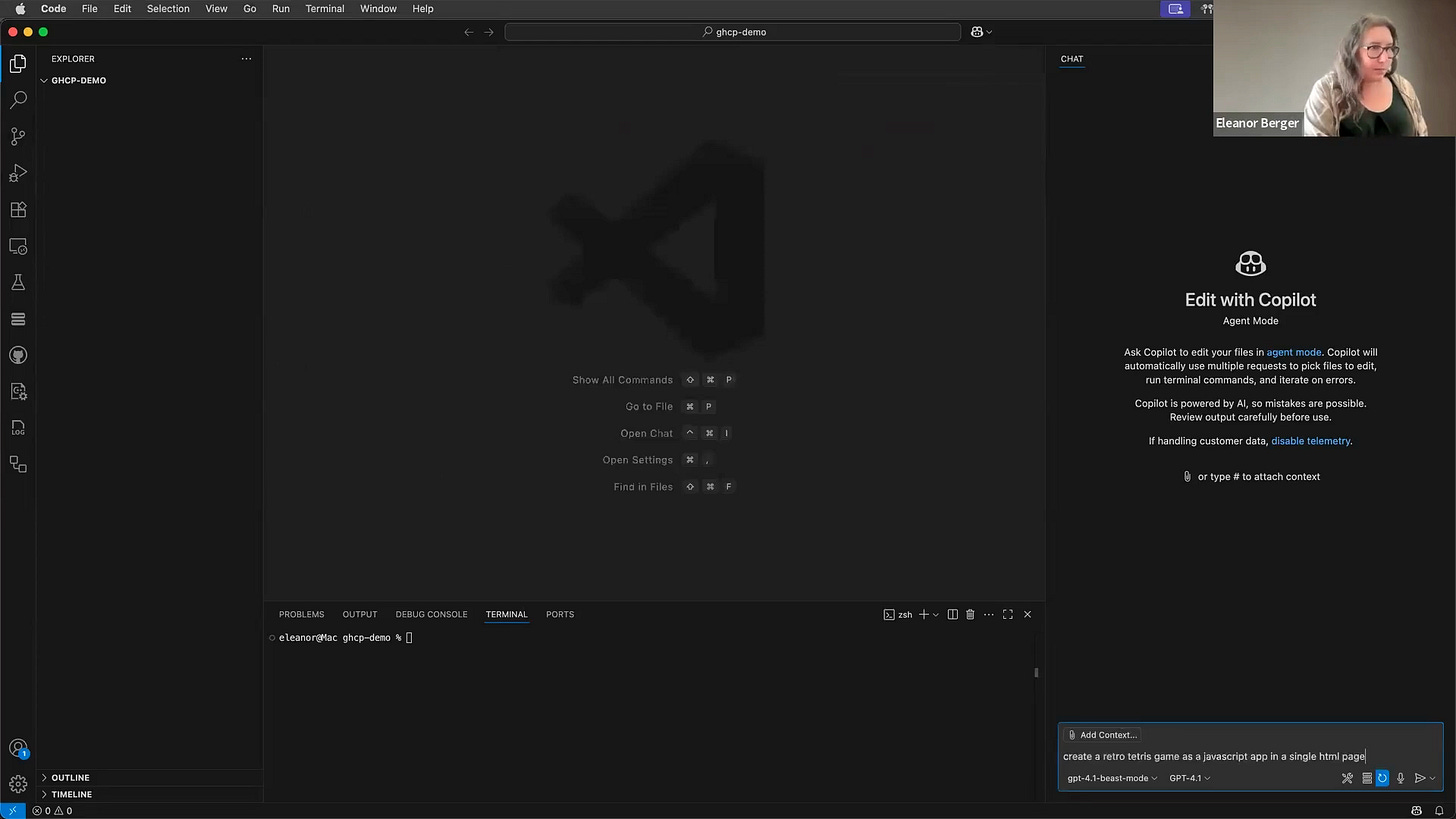Image resolution: width=1456 pixels, height=819 pixels.
Task: Switch to the PROBLEMS tab
Action: point(301,614)
